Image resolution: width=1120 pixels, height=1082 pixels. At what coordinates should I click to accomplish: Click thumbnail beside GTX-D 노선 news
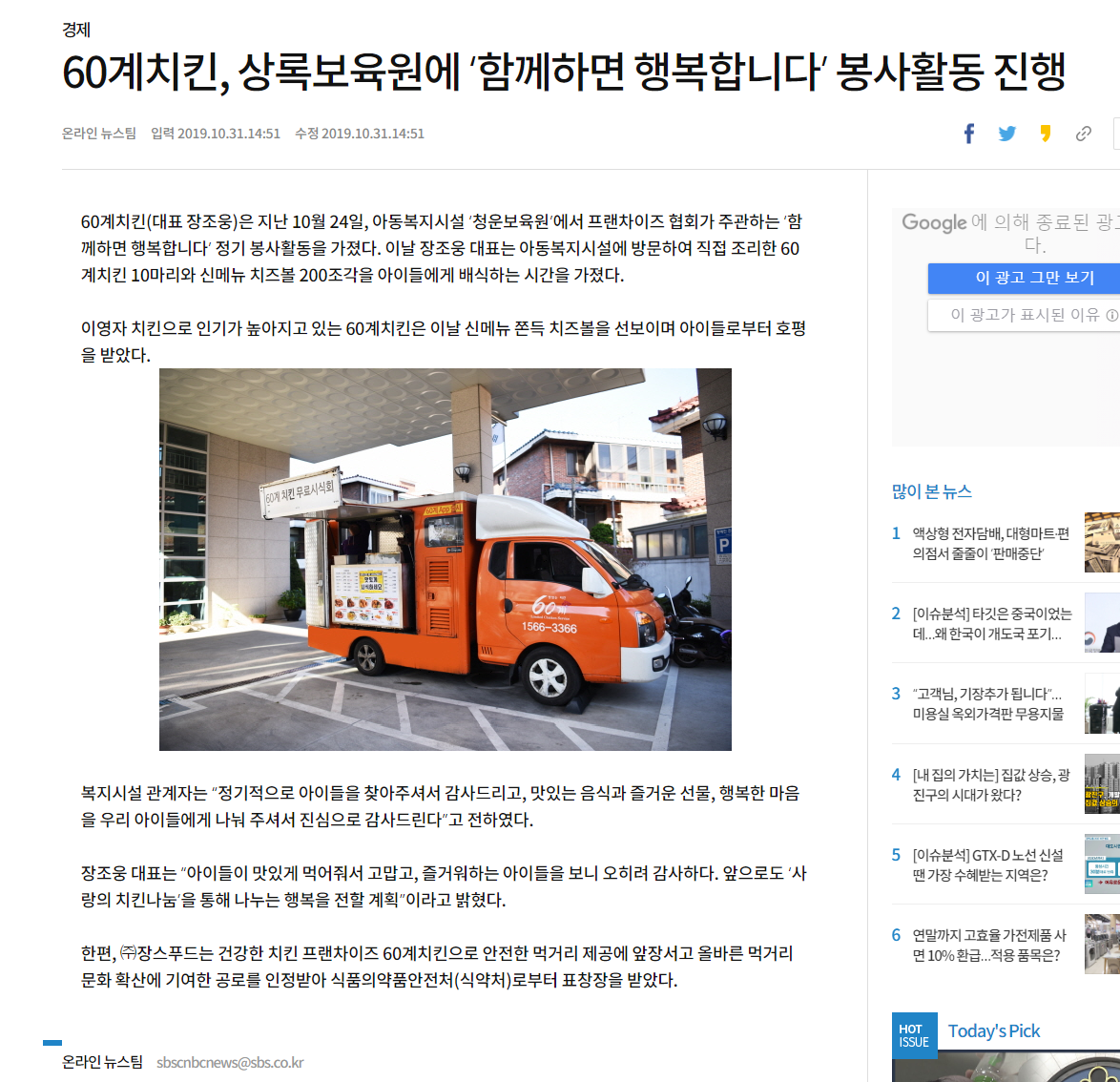(x=1102, y=864)
